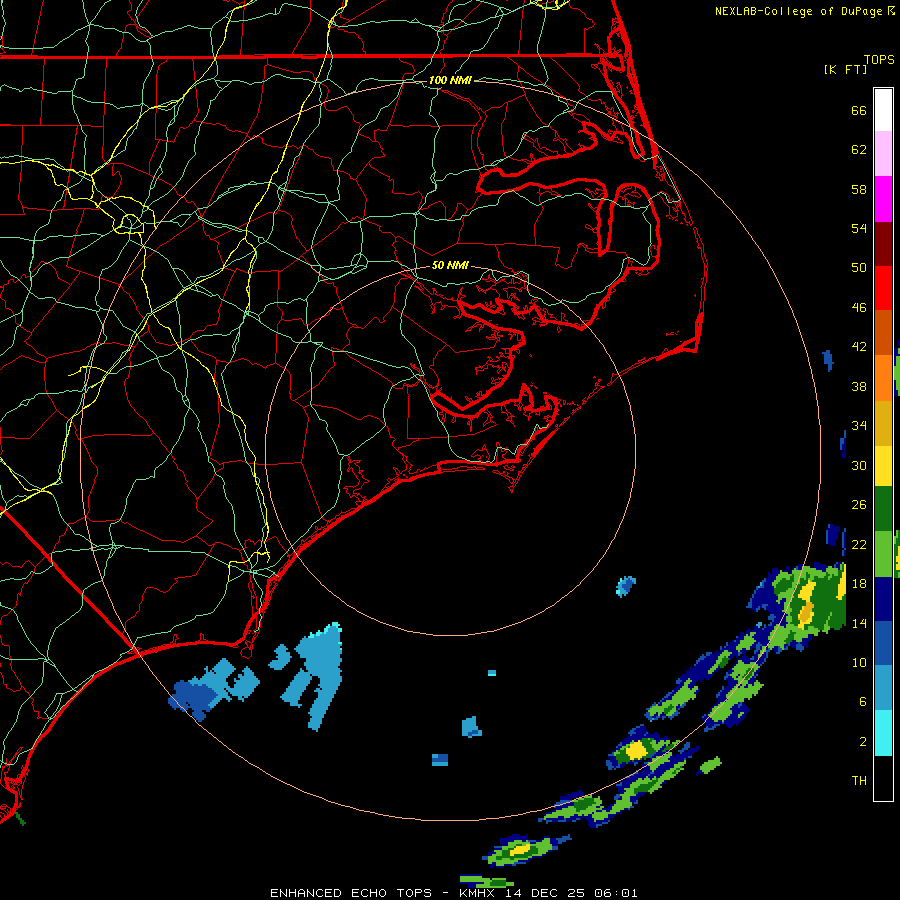This screenshot has height=900, width=900.
Task: Click the '42' legend value
Action: pos(859,347)
